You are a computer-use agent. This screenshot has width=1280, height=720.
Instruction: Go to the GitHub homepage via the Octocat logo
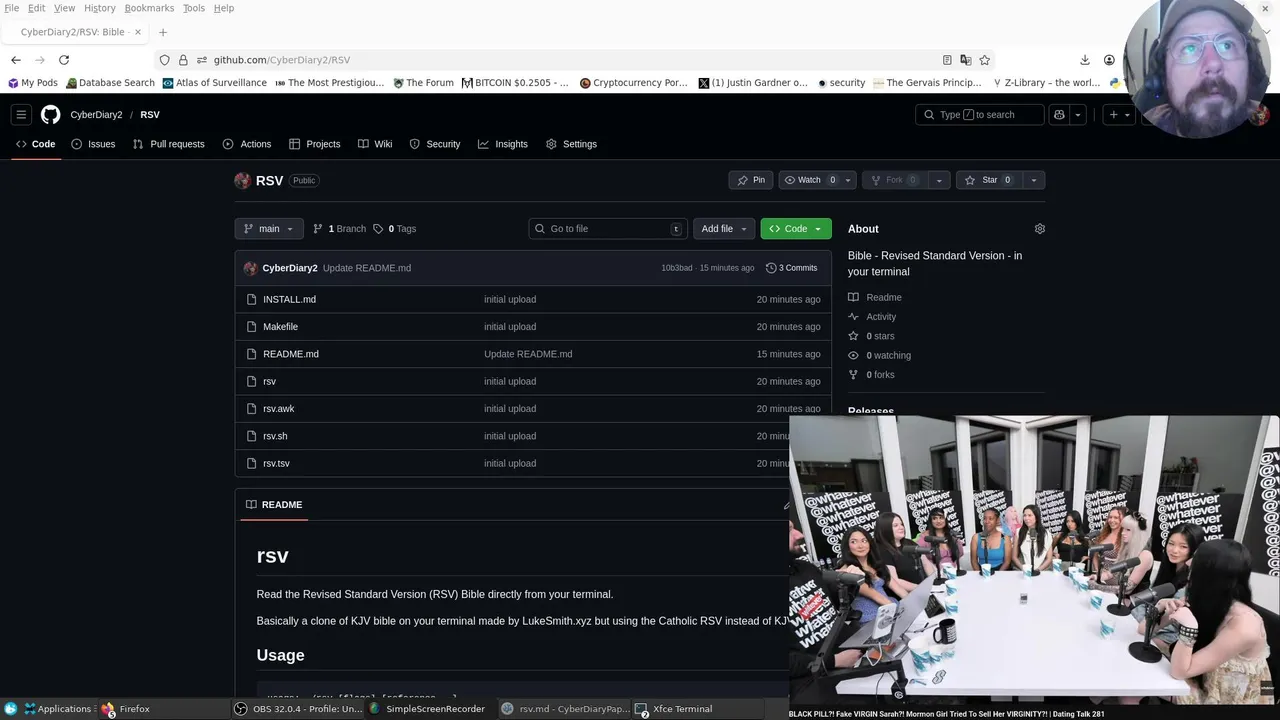50,115
